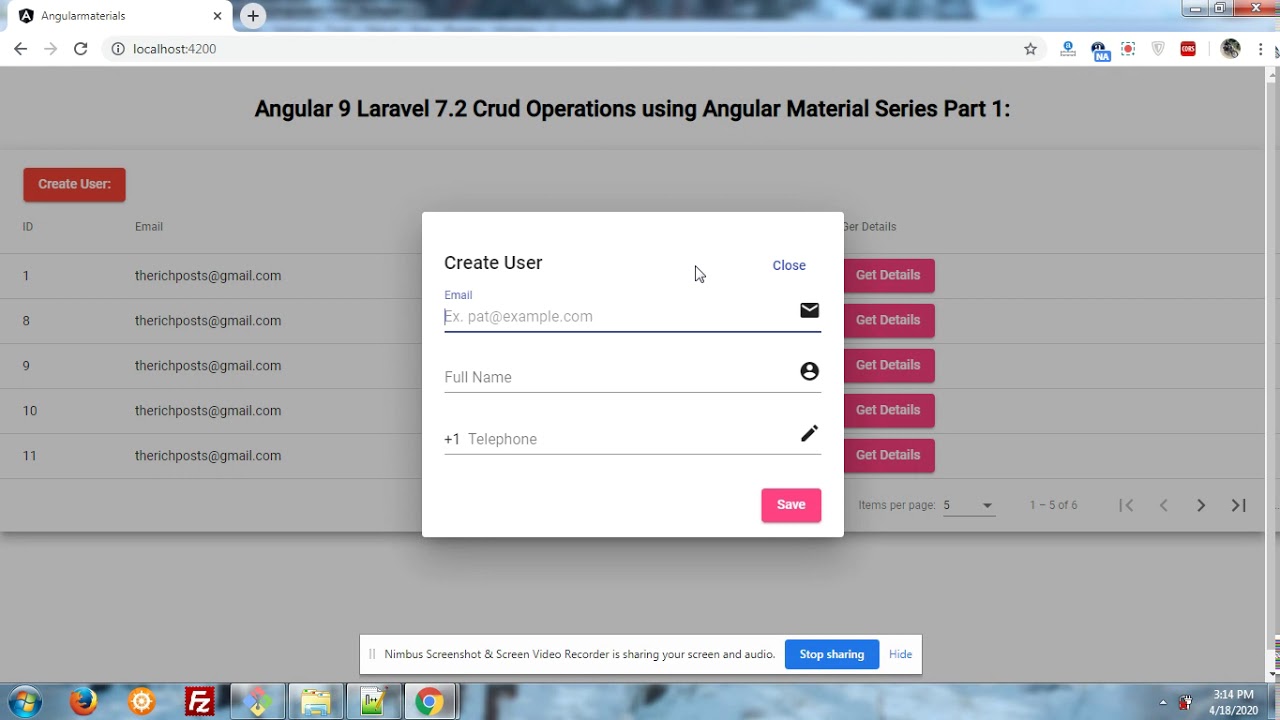Open the NA badge extension icon
Image resolution: width=1280 pixels, height=720 pixels.
pos(1099,50)
